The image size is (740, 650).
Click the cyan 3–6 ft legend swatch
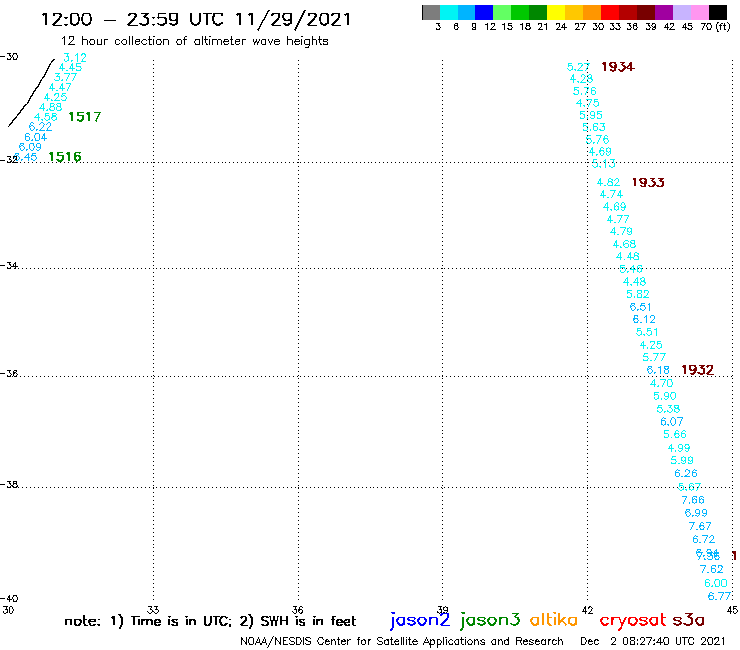tap(448, 12)
